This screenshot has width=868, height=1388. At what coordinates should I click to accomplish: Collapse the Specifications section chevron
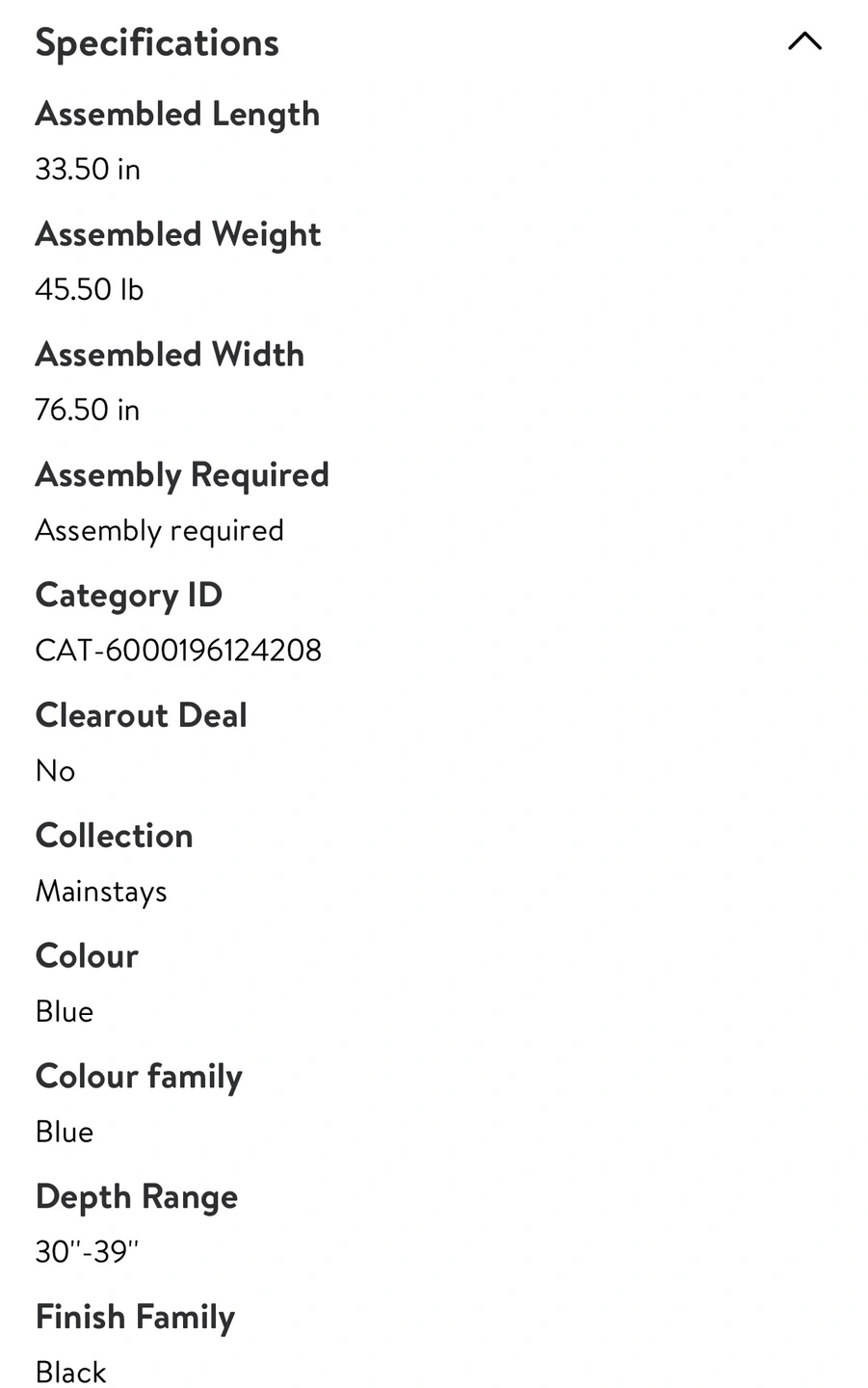(804, 41)
